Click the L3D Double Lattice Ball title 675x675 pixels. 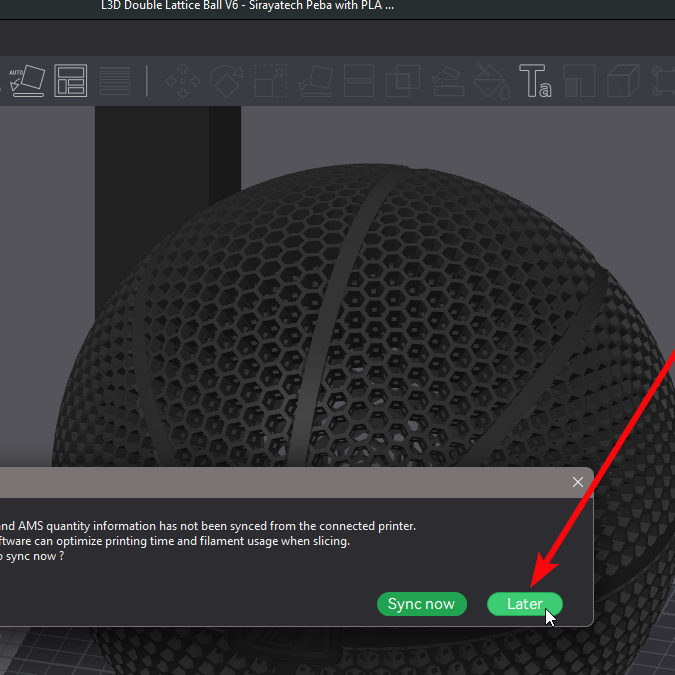[x=248, y=6]
